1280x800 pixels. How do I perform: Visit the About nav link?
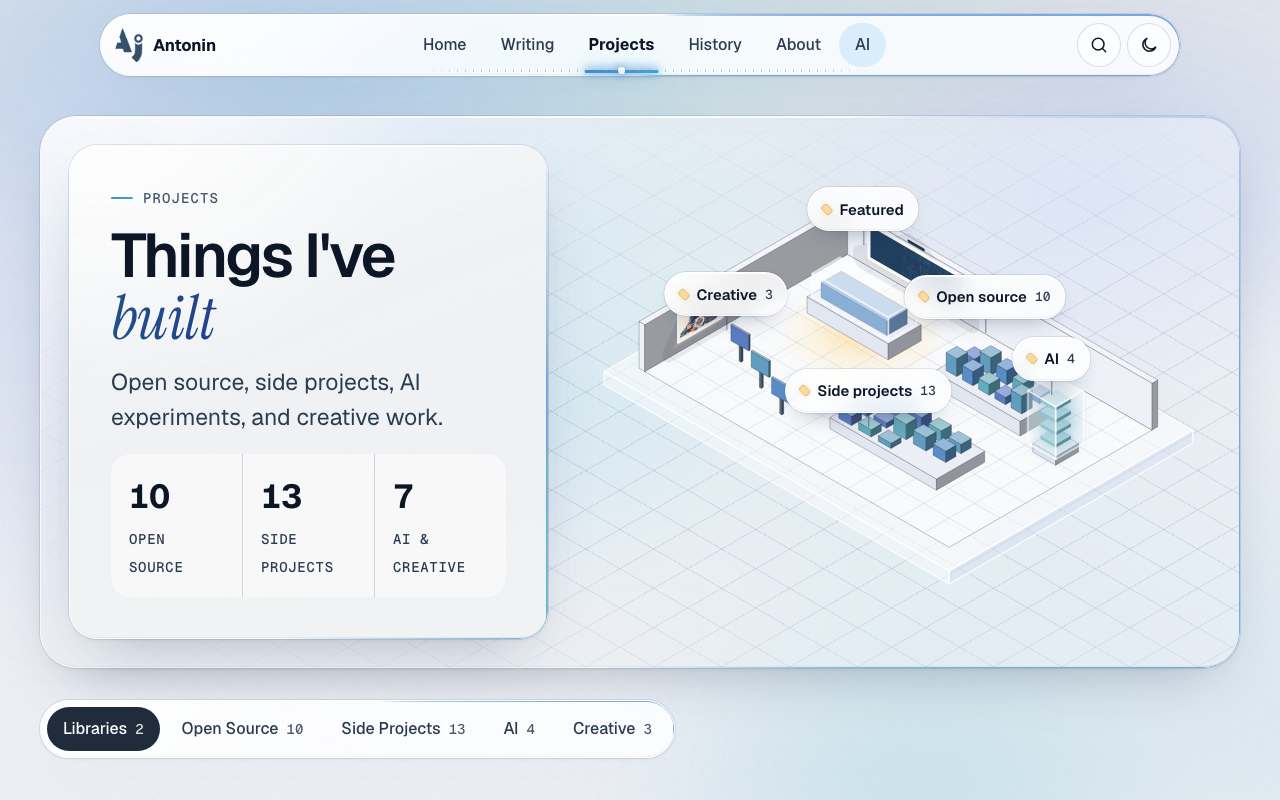[798, 45]
